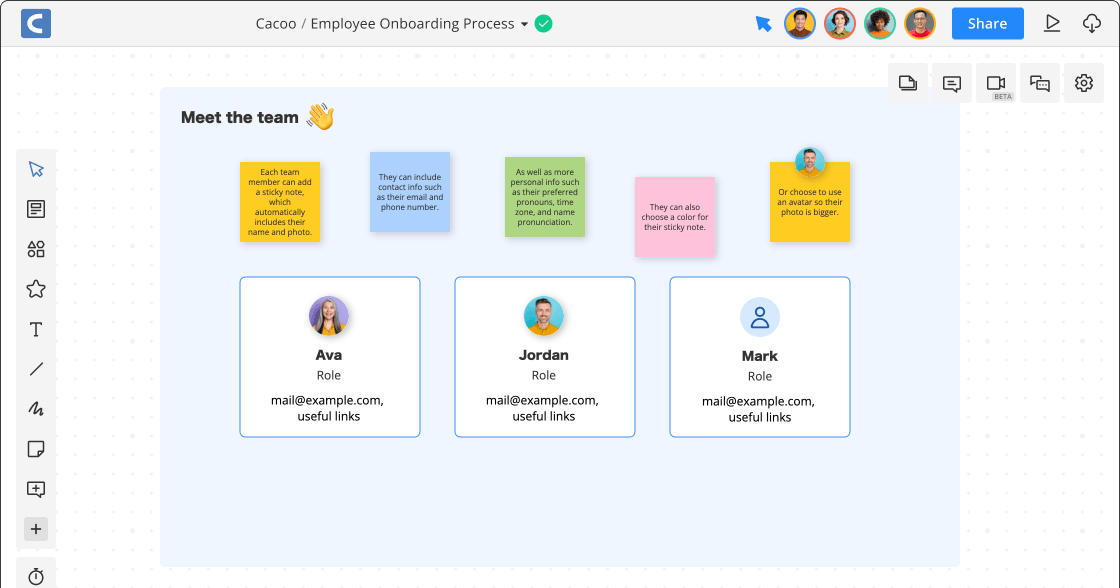
Task: Open the shapes library panel
Action: click(x=36, y=249)
